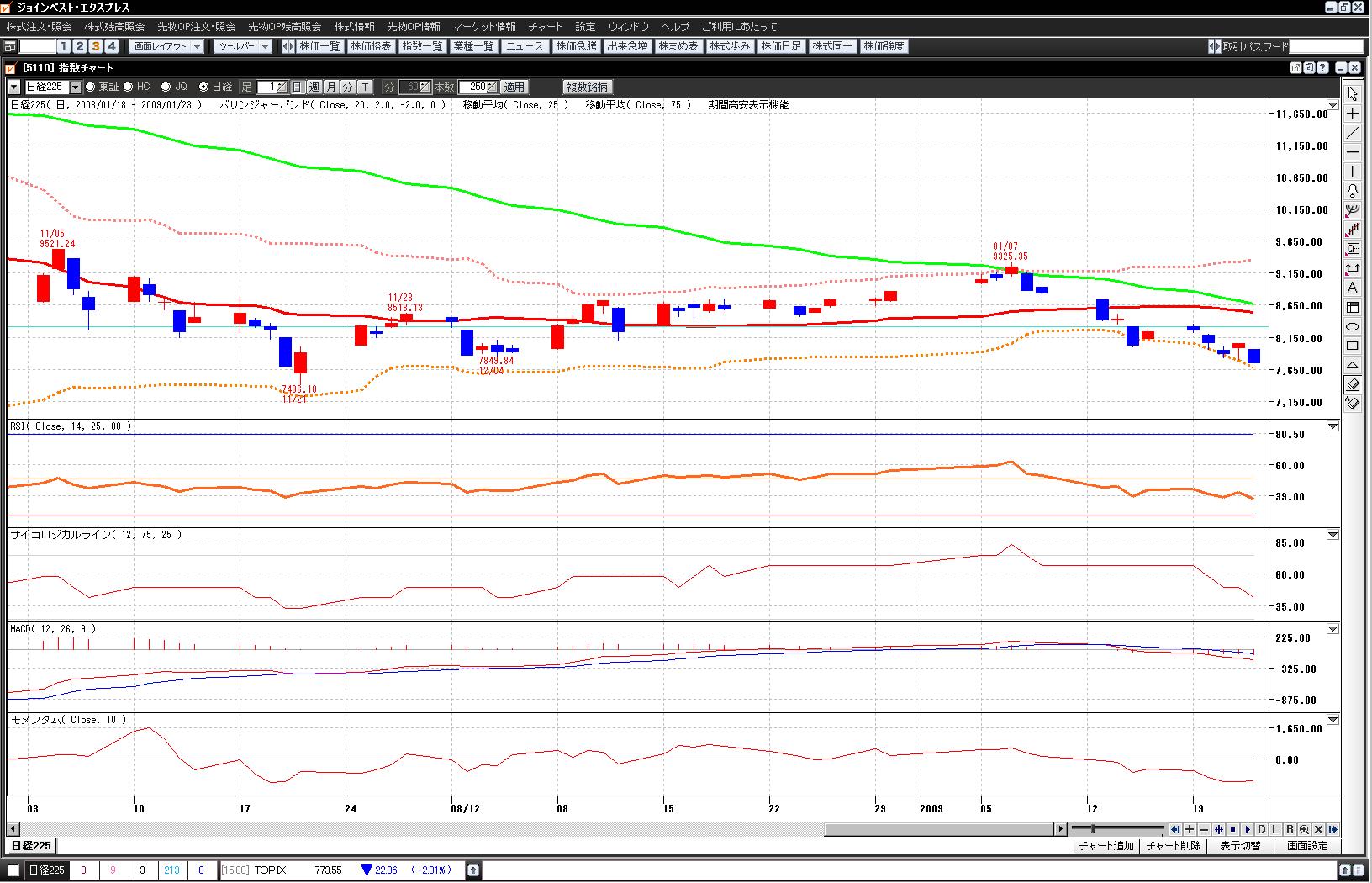Select the alert bell tool
This screenshot has height=883, width=1372.
tap(1352, 191)
